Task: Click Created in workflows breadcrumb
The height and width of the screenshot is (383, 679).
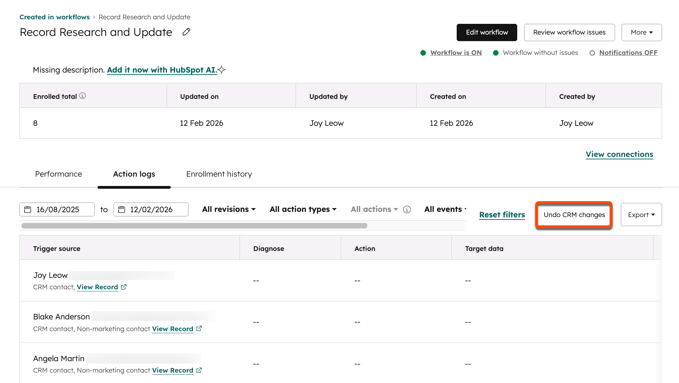Action: point(55,17)
